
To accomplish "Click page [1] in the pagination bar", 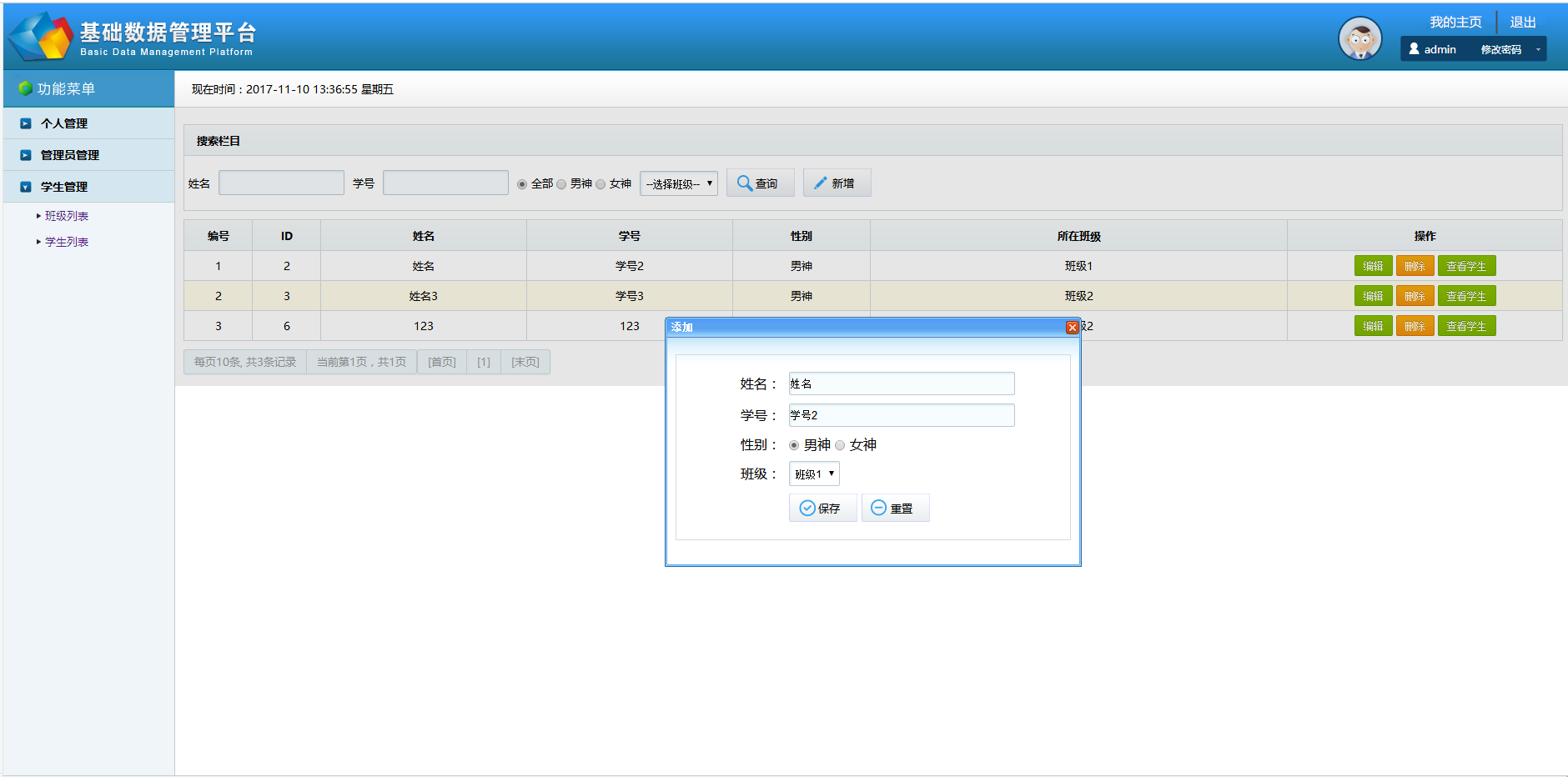I will pyautogui.click(x=483, y=361).
